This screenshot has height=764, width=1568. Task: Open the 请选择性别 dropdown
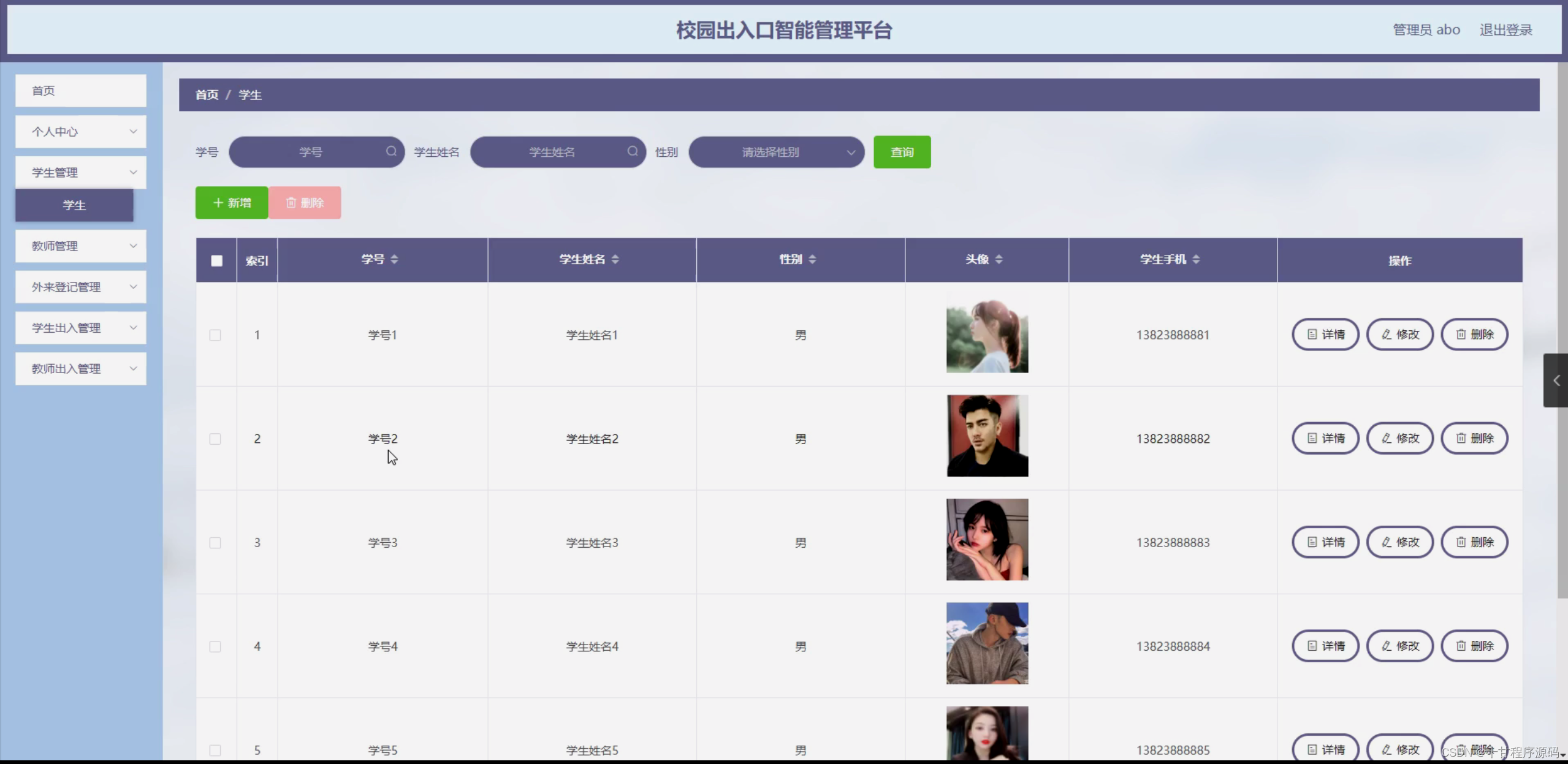pyautogui.click(x=775, y=151)
